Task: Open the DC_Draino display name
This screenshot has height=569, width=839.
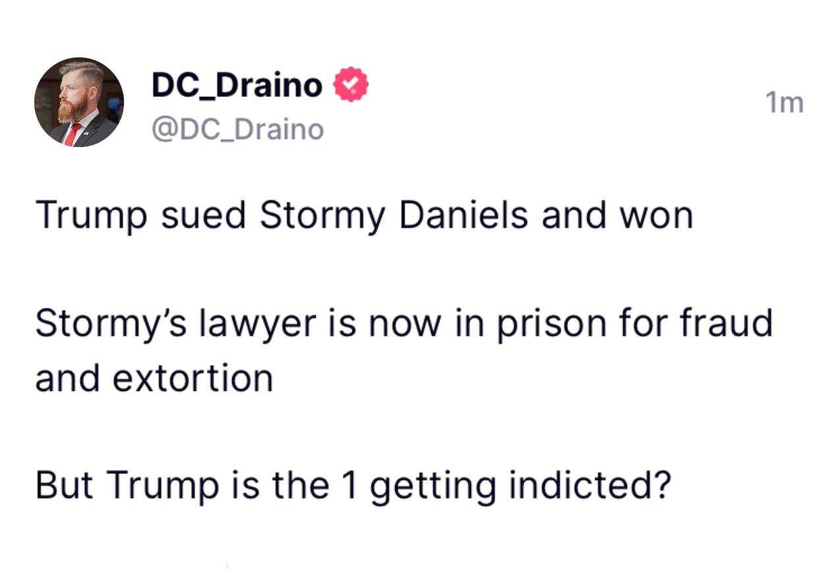Action: pyautogui.click(x=237, y=85)
